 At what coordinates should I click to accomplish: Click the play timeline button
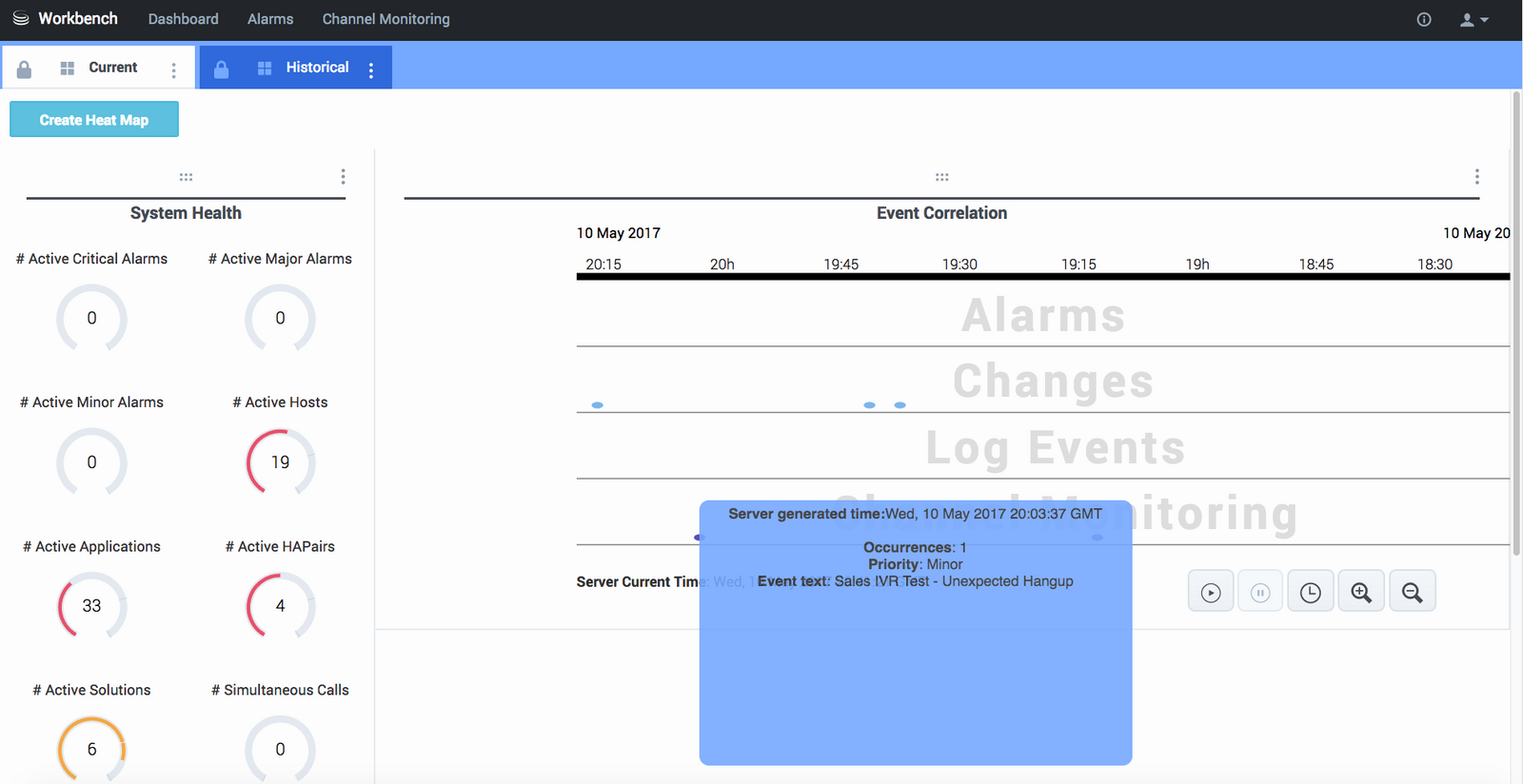click(1211, 592)
